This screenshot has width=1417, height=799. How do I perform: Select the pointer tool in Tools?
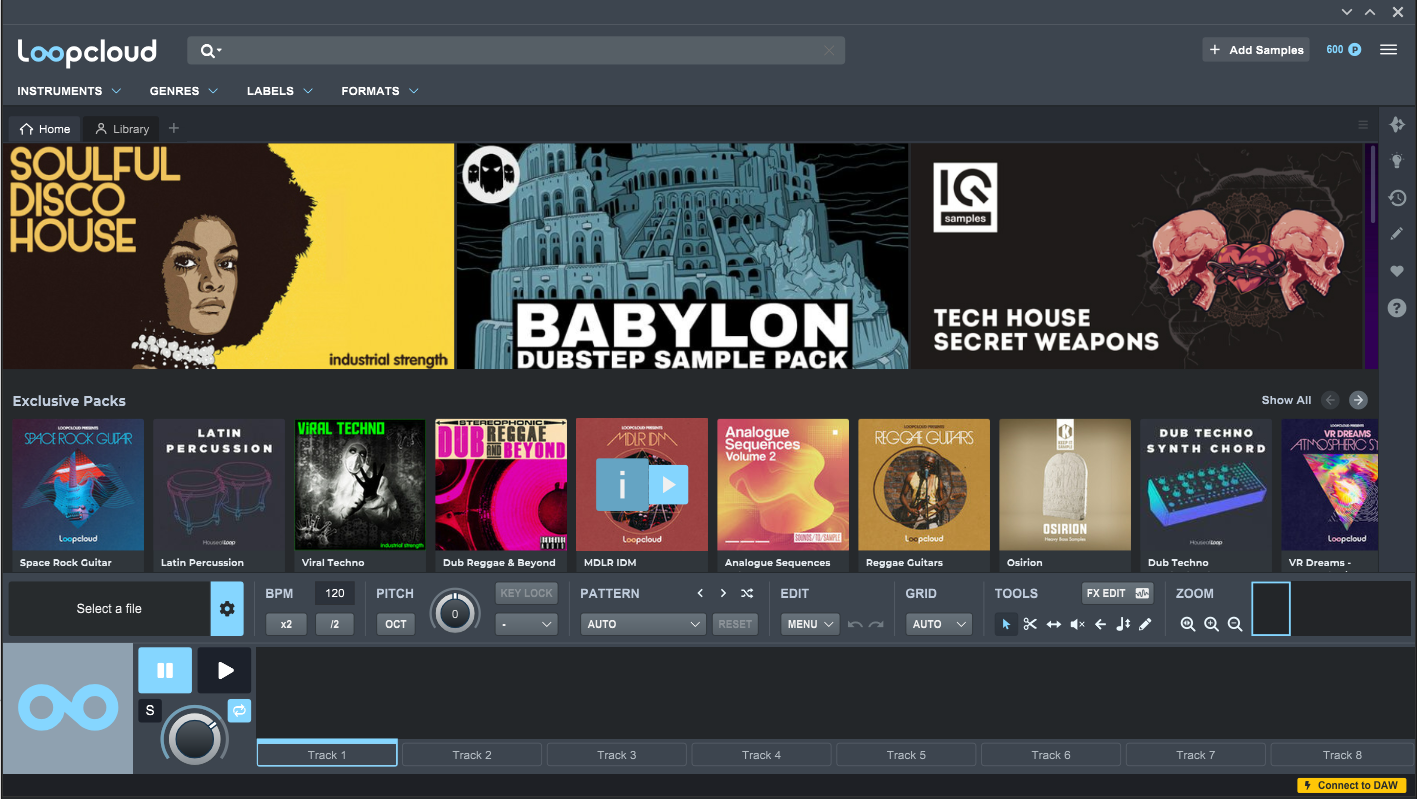(1006, 624)
